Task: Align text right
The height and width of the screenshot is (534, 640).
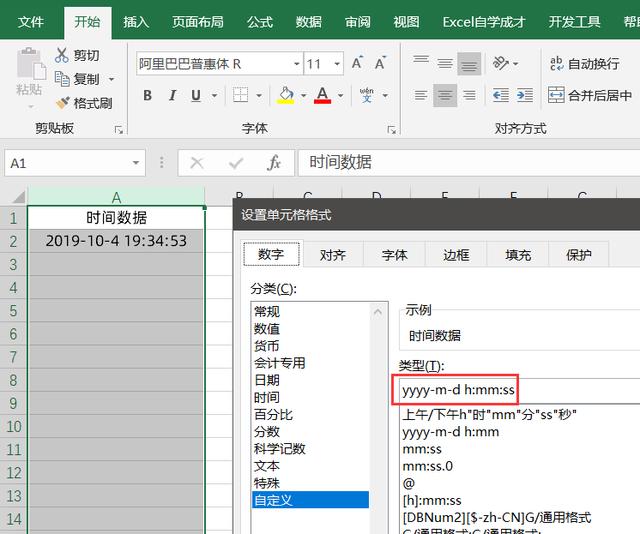Action: (x=469, y=96)
